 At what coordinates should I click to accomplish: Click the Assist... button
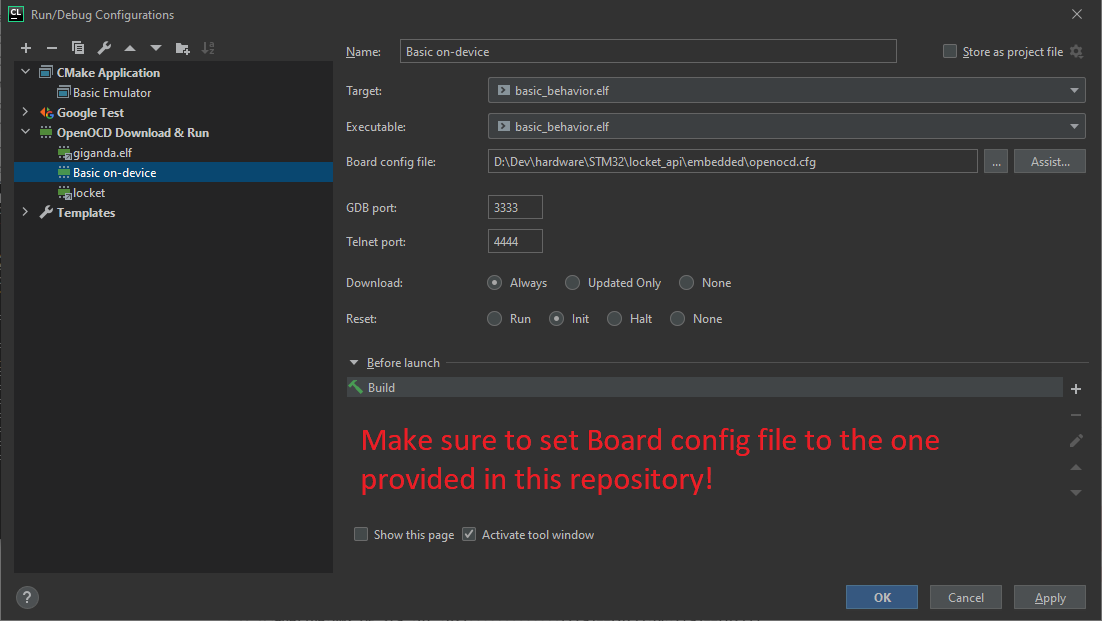tap(1050, 162)
